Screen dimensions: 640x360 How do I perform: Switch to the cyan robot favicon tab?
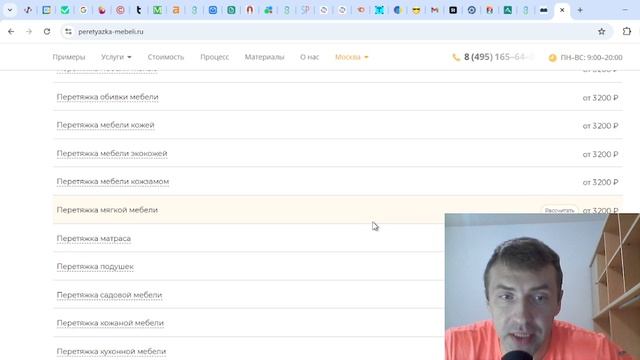[379, 10]
